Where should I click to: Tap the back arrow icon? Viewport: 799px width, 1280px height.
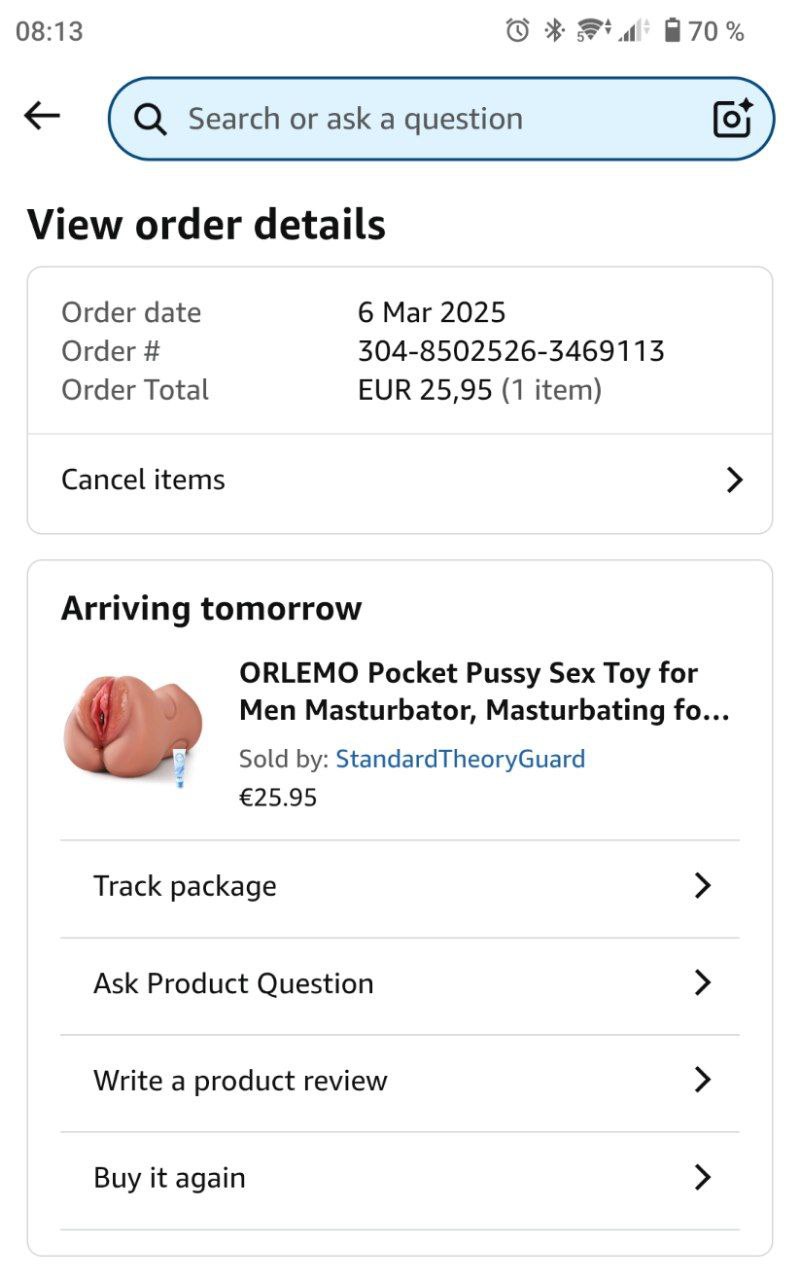coord(42,116)
